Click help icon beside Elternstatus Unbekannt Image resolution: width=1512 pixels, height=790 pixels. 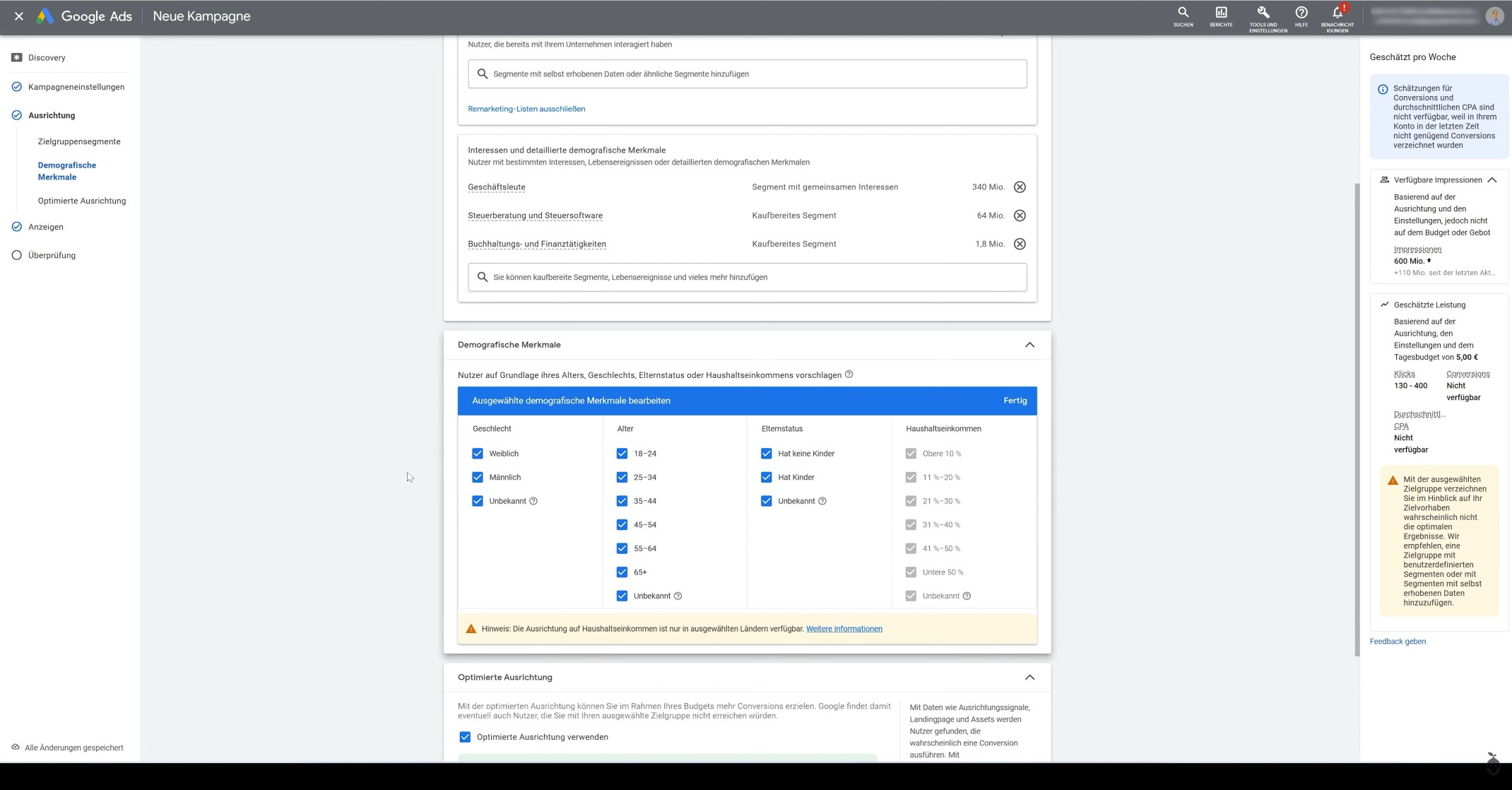click(x=822, y=501)
